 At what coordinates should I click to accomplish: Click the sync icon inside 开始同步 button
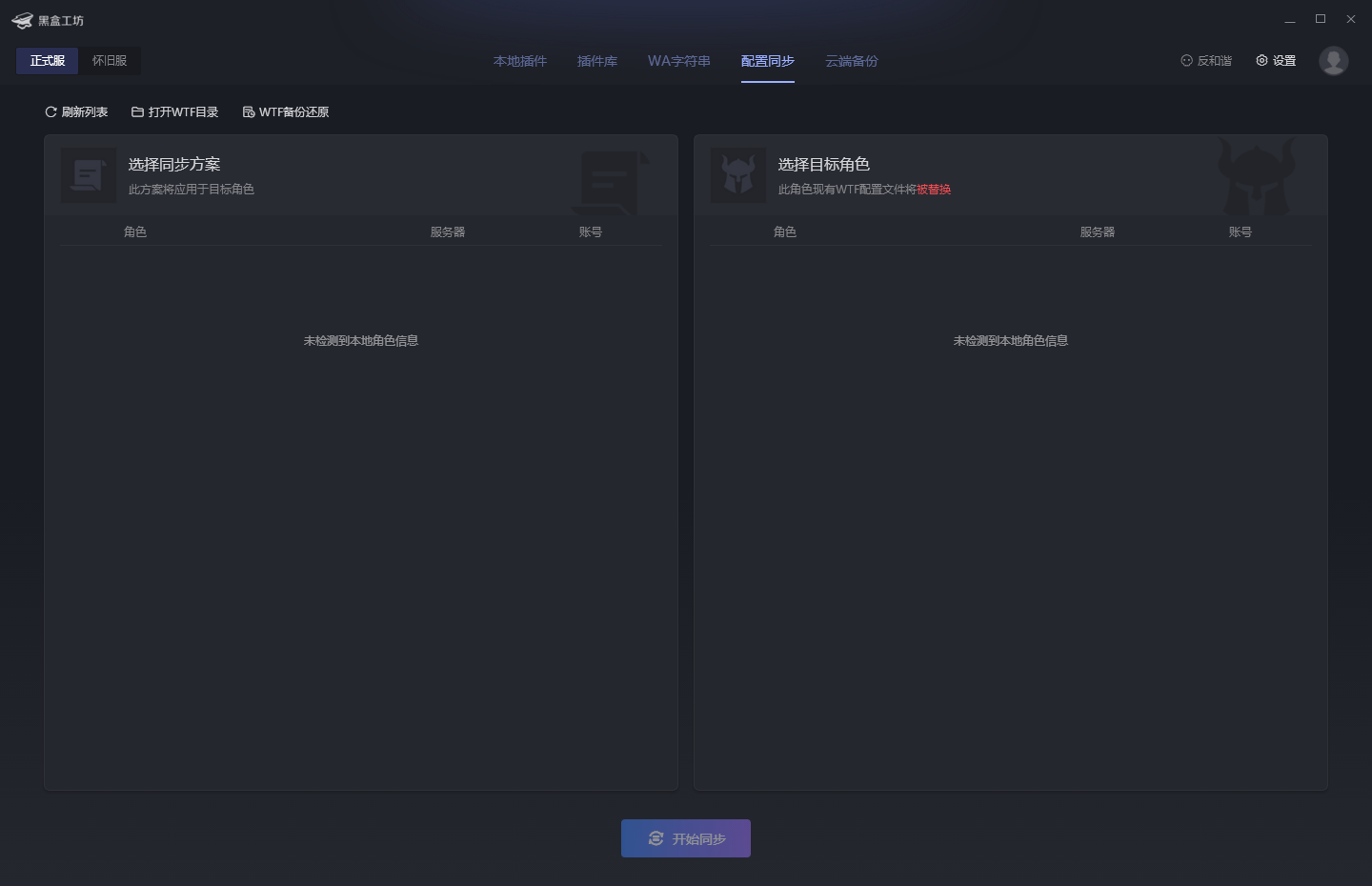pyautogui.click(x=656, y=838)
